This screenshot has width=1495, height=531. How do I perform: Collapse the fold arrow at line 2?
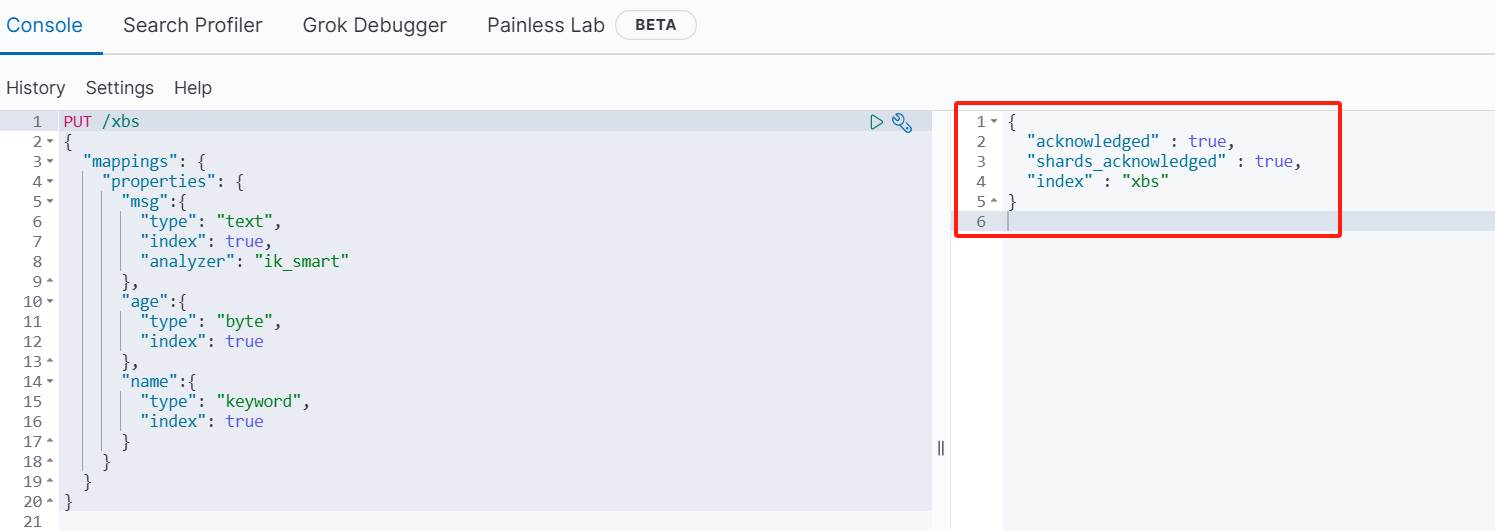click(50, 142)
